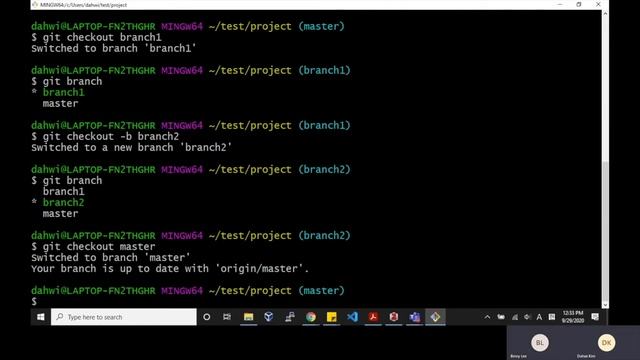Viewport: 640px width, 360px height.
Task: Open the Action Center notifications icon
Action: pos(595,317)
